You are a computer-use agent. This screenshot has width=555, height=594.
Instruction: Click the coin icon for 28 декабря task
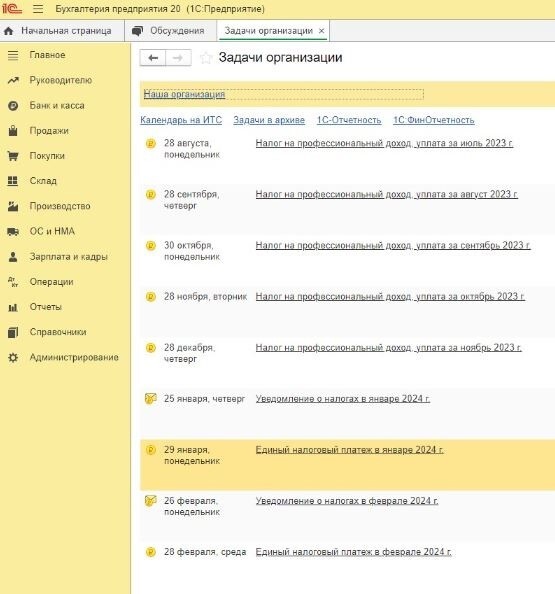click(x=151, y=348)
